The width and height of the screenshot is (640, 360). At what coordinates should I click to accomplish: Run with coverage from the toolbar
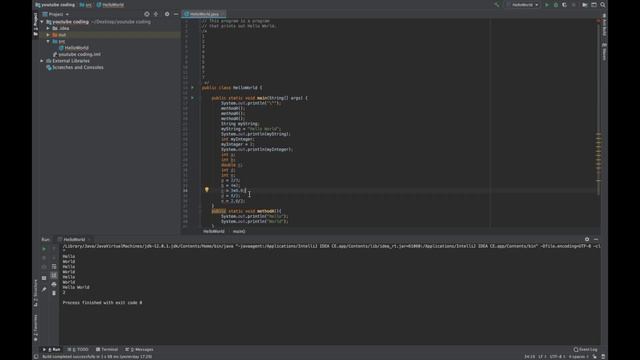tap(564, 5)
